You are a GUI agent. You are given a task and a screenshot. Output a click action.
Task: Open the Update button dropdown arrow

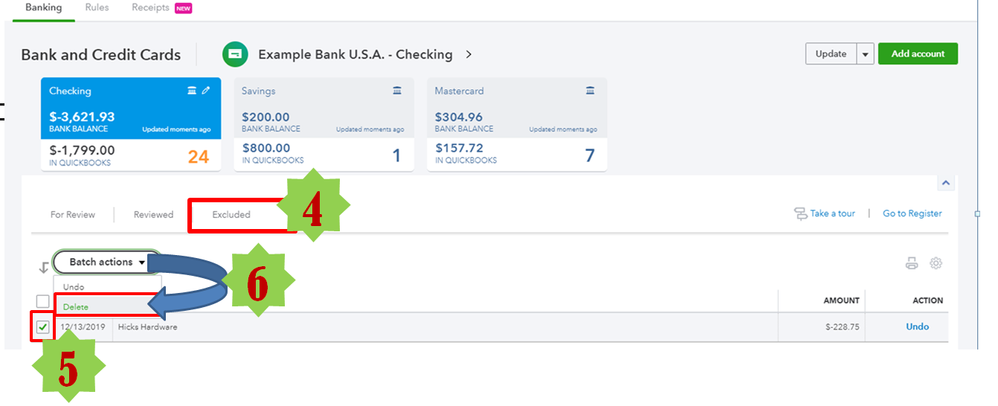[864, 54]
